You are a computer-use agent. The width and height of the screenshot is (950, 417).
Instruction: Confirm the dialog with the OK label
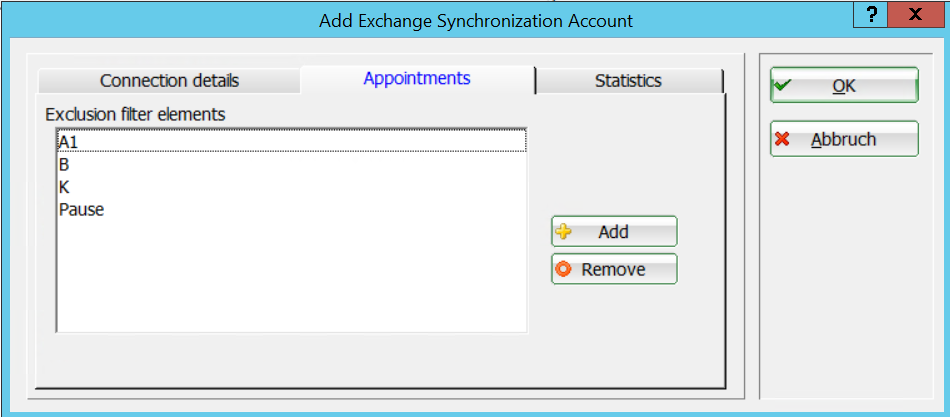(844, 86)
